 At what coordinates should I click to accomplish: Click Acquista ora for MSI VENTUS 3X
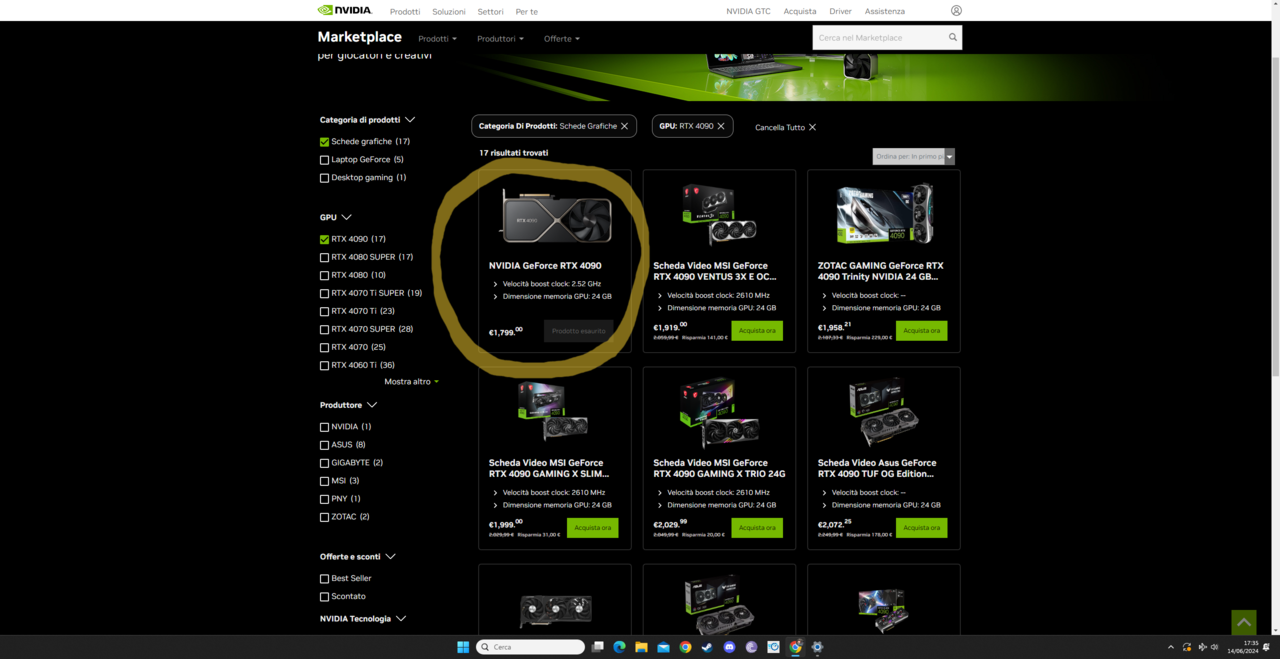[757, 331]
